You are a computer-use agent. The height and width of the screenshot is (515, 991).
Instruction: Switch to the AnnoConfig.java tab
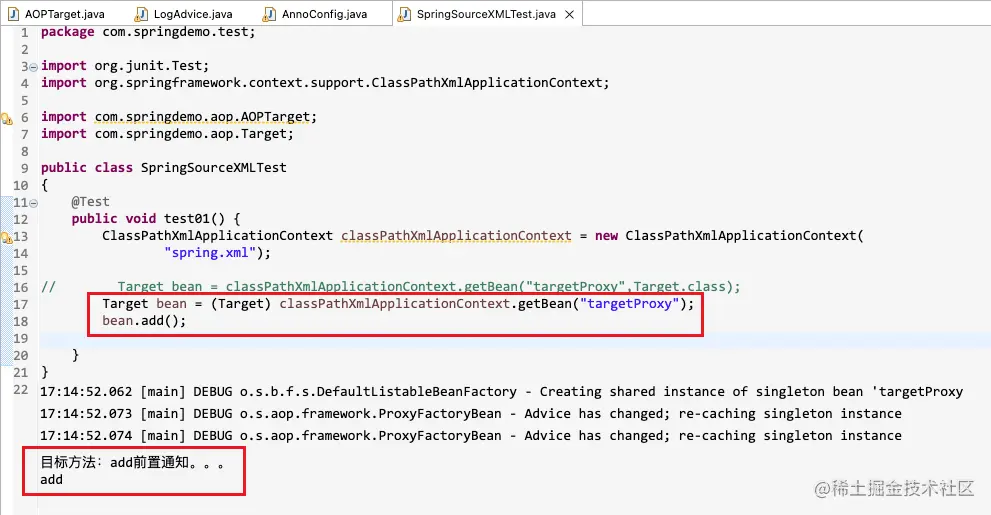[315, 13]
